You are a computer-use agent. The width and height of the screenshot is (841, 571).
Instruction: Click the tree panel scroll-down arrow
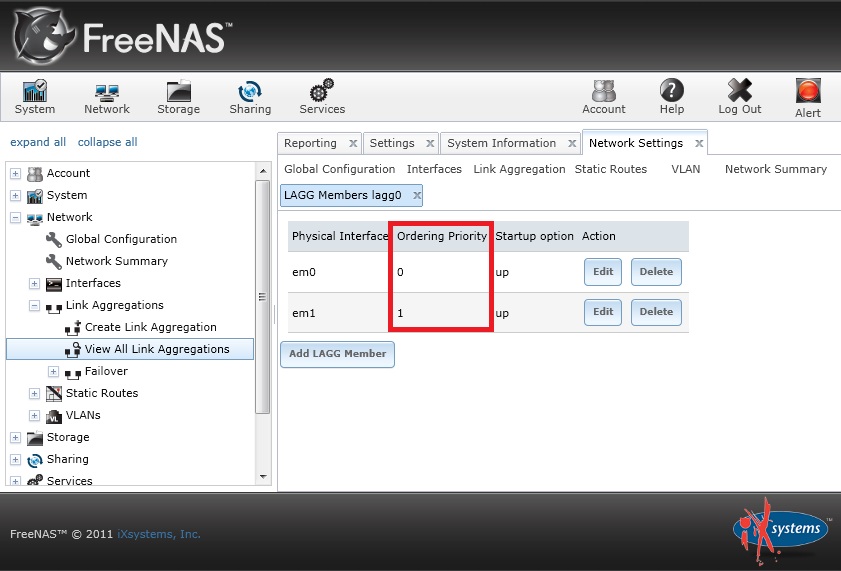(x=263, y=476)
